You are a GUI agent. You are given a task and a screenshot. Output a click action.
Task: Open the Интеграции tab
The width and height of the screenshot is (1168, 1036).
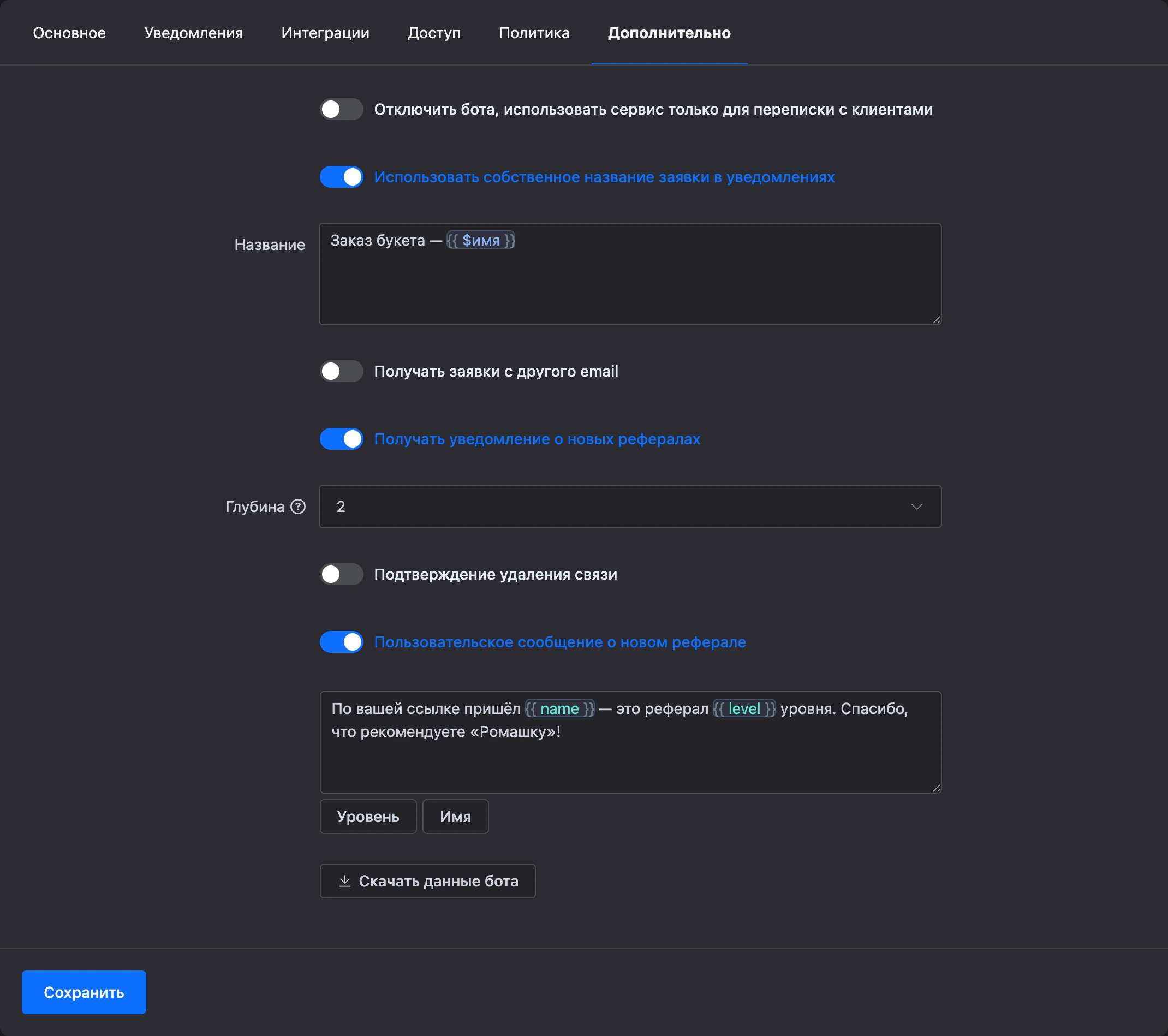click(325, 33)
